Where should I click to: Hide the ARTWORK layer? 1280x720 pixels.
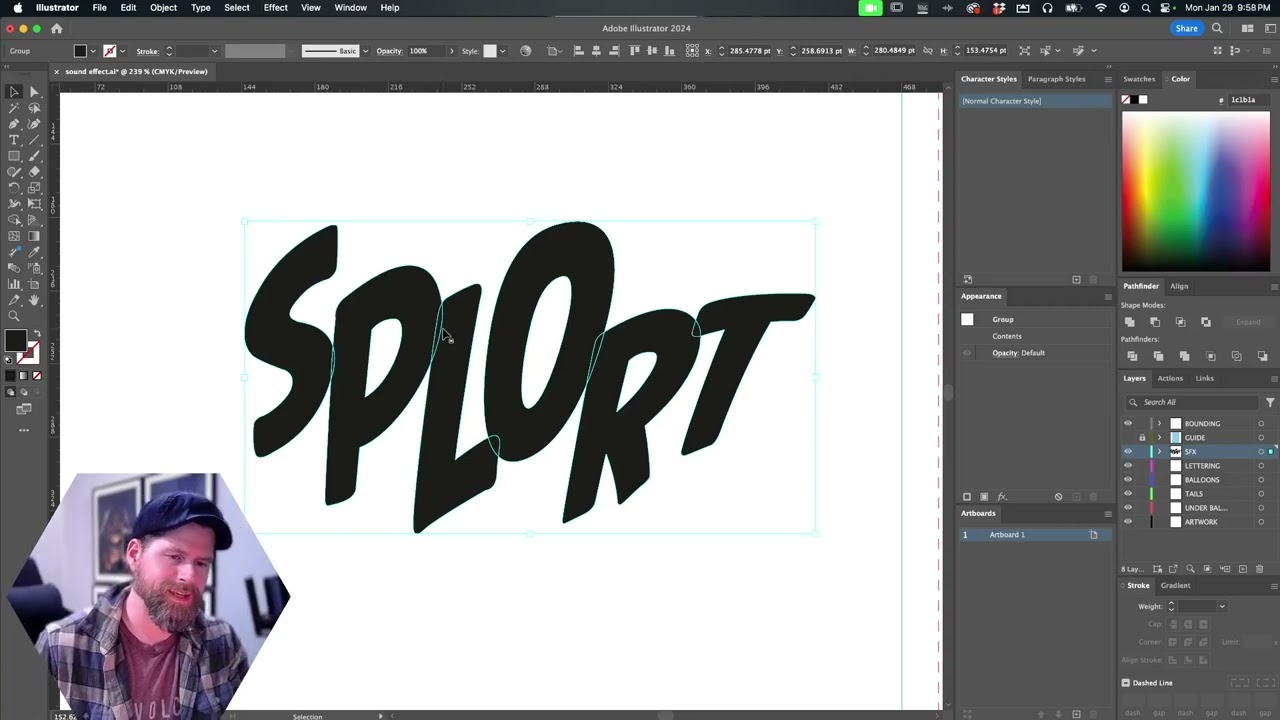1128,522
